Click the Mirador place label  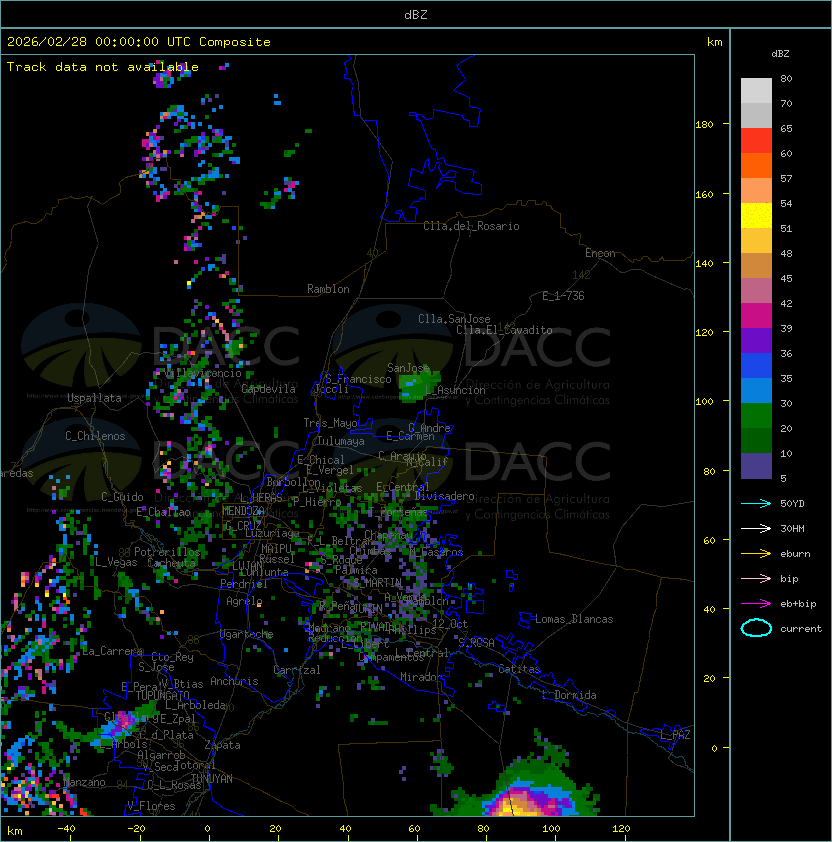point(422,677)
